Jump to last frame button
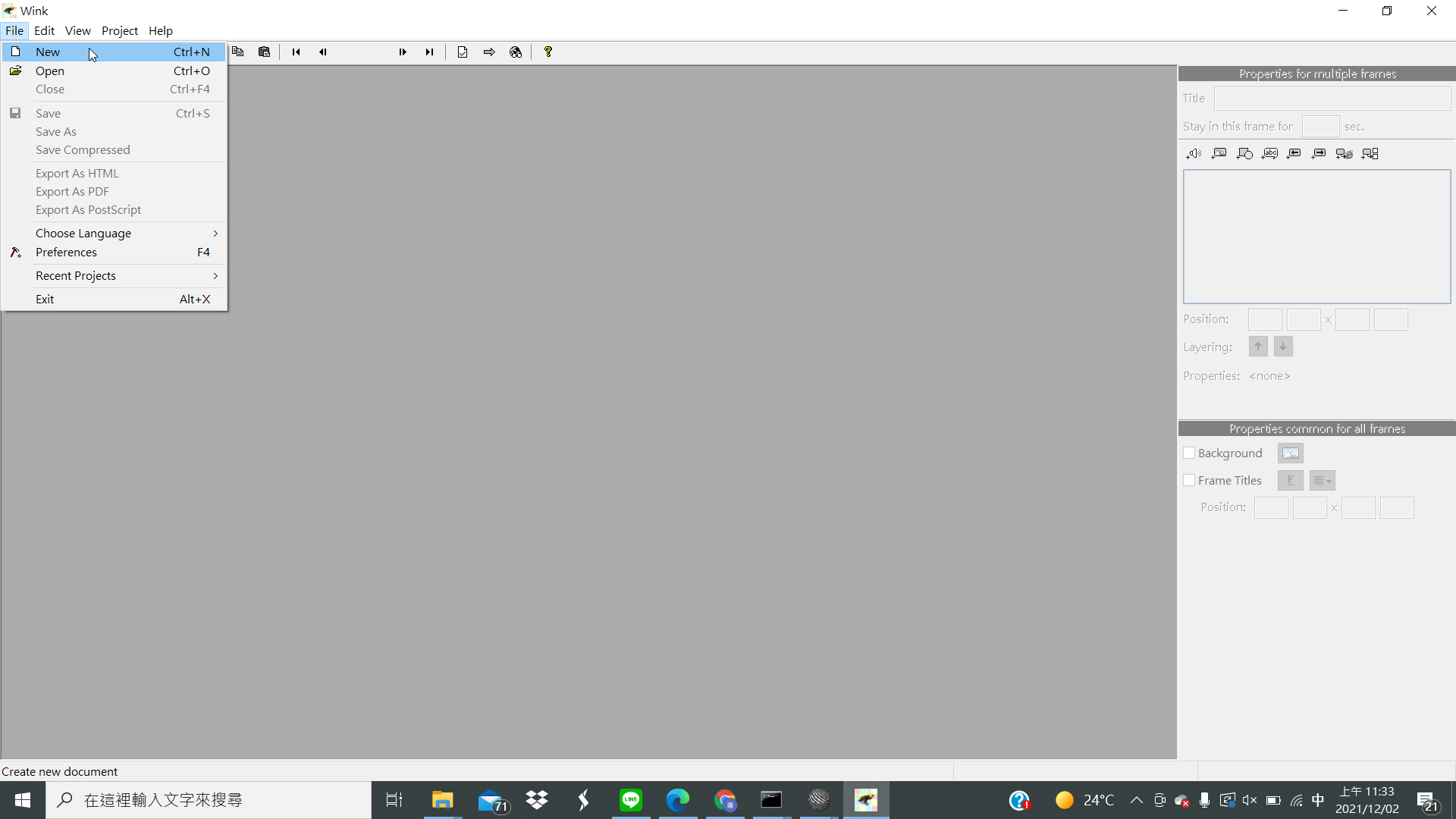 coord(429,52)
